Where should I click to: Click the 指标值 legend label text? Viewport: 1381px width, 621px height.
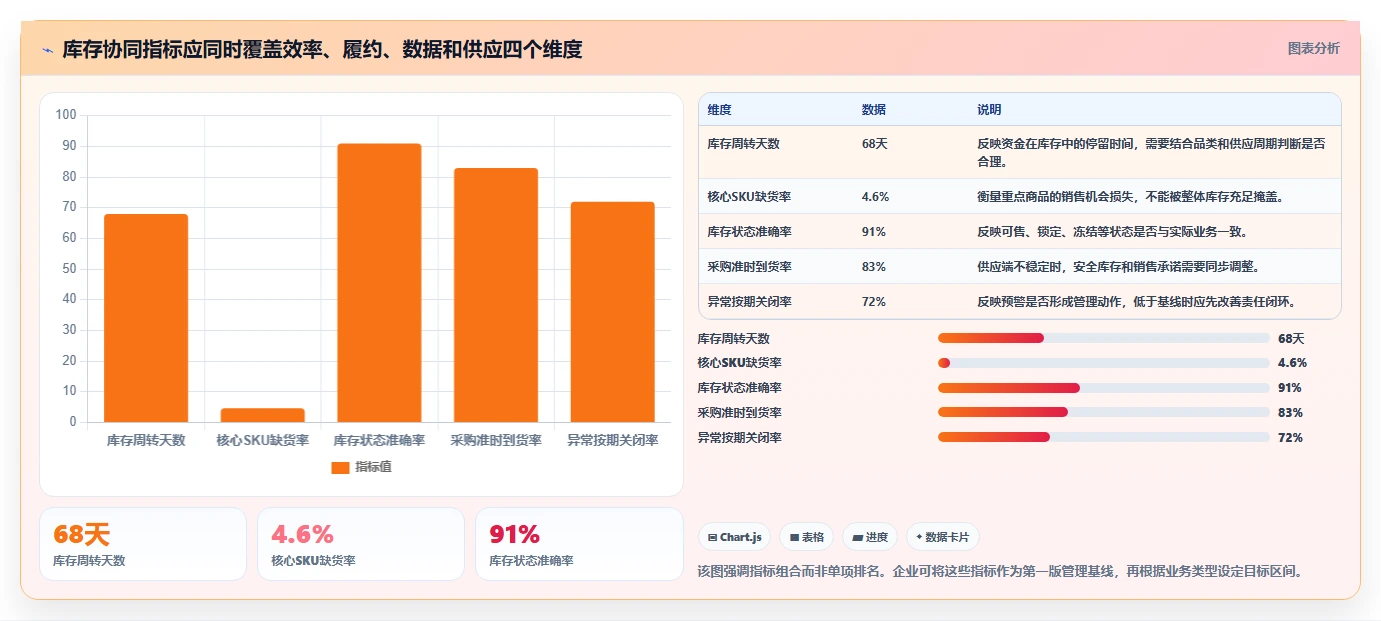point(373,467)
